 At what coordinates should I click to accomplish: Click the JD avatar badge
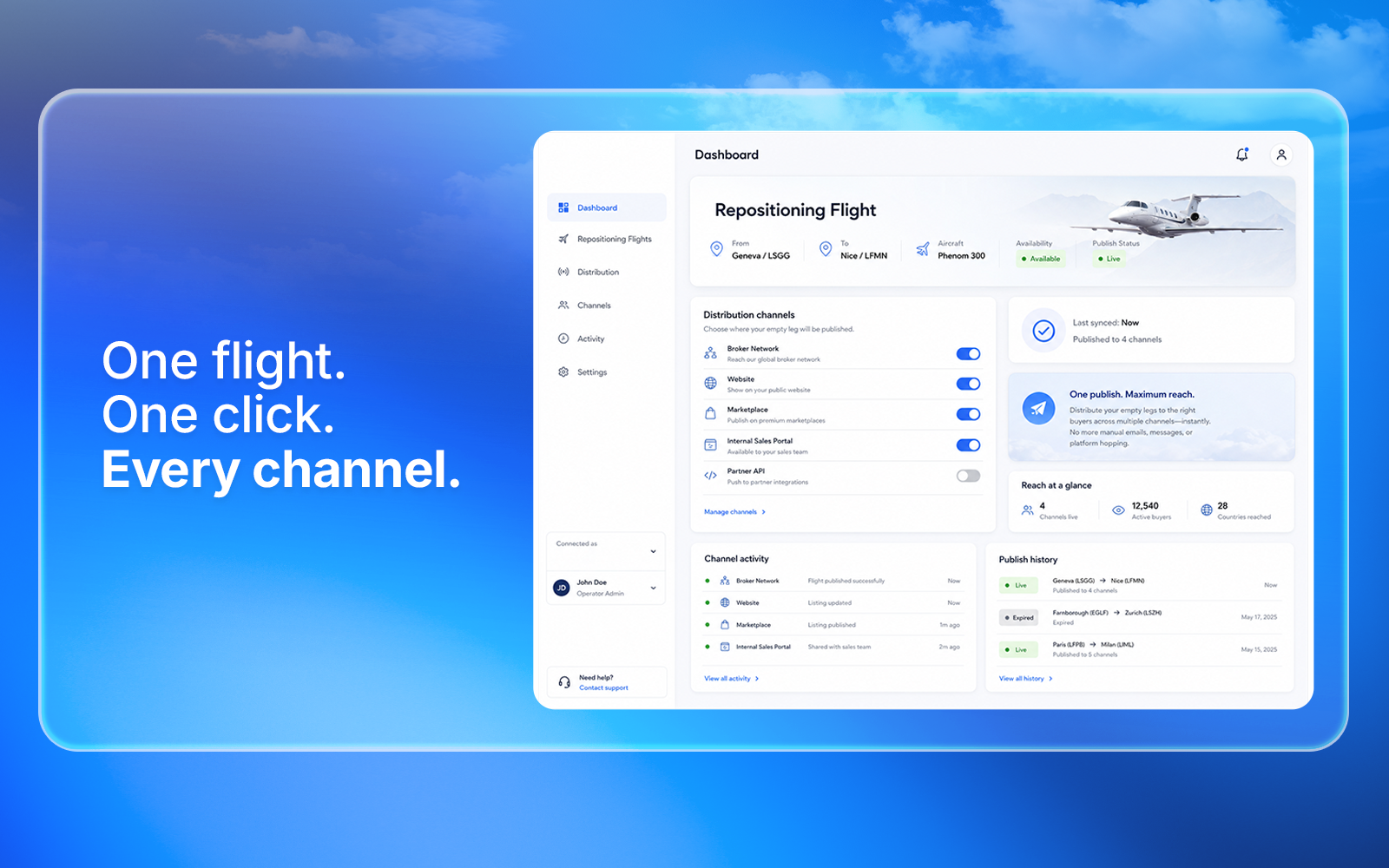(x=562, y=588)
